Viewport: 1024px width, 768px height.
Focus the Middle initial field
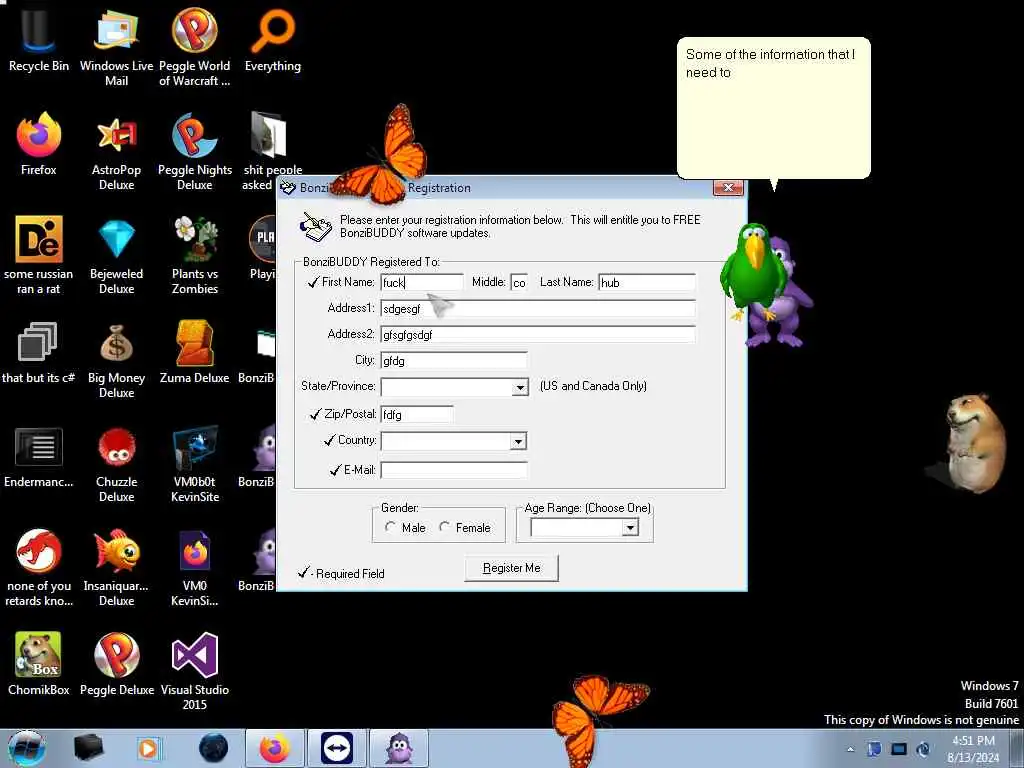(519, 282)
